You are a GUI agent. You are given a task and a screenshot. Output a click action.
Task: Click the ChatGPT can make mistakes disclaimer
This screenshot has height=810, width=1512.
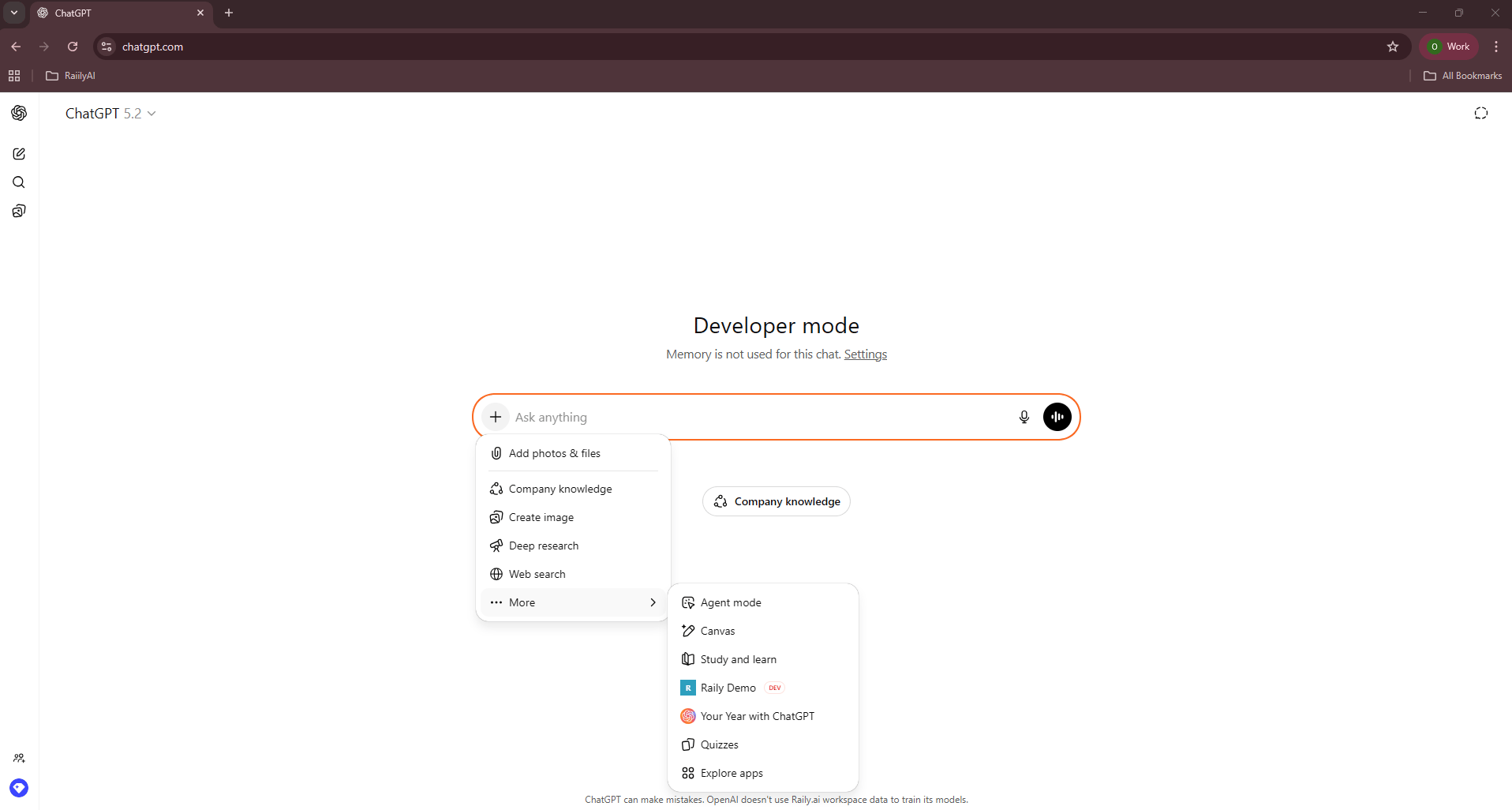pos(777,800)
